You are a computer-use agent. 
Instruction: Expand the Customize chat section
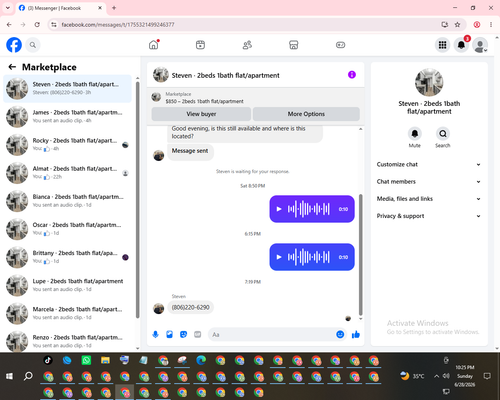pyautogui.click(x=429, y=164)
